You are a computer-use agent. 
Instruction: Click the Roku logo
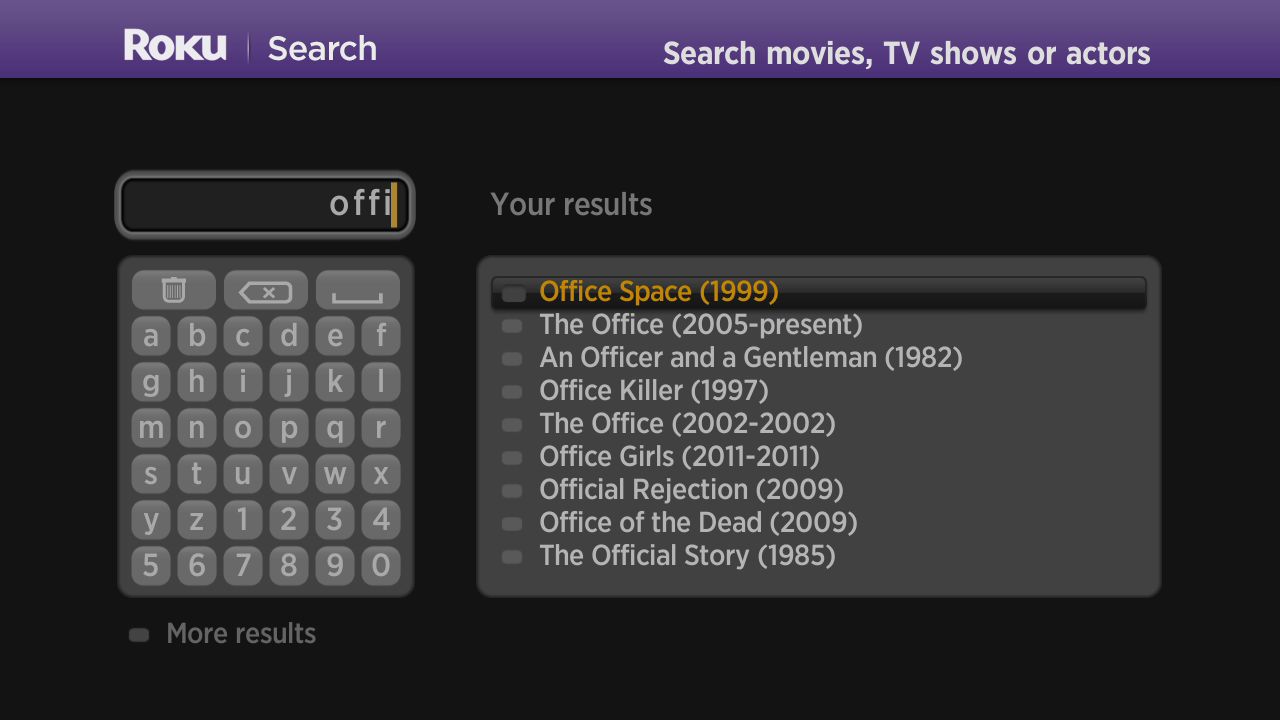(x=175, y=46)
